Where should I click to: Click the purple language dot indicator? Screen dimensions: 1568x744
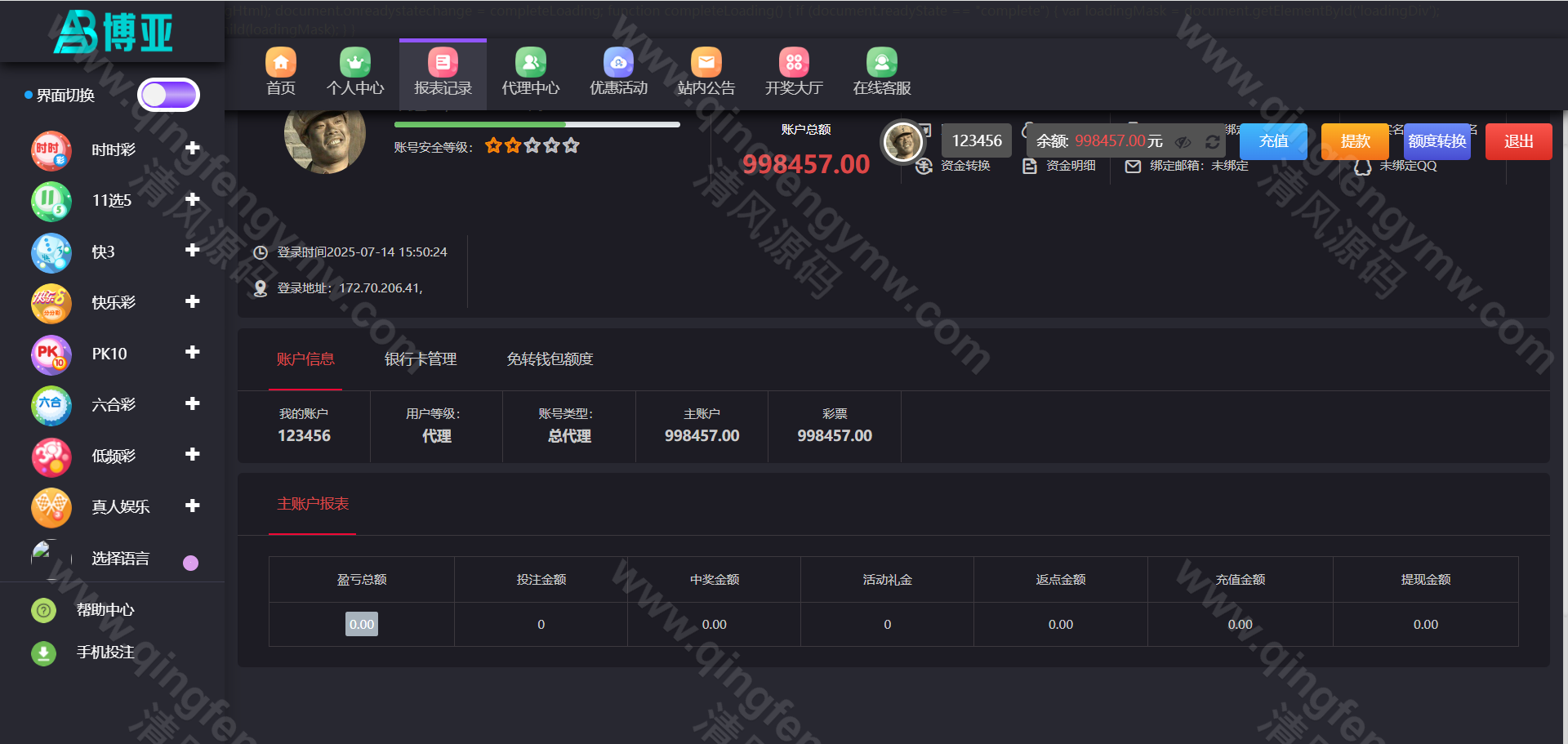point(191,563)
